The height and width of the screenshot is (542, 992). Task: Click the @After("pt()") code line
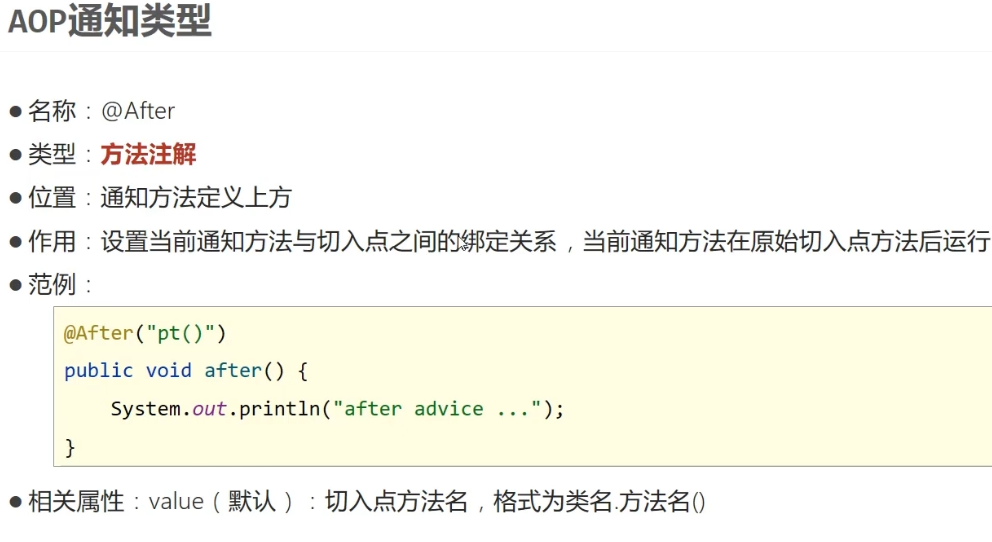point(145,333)
